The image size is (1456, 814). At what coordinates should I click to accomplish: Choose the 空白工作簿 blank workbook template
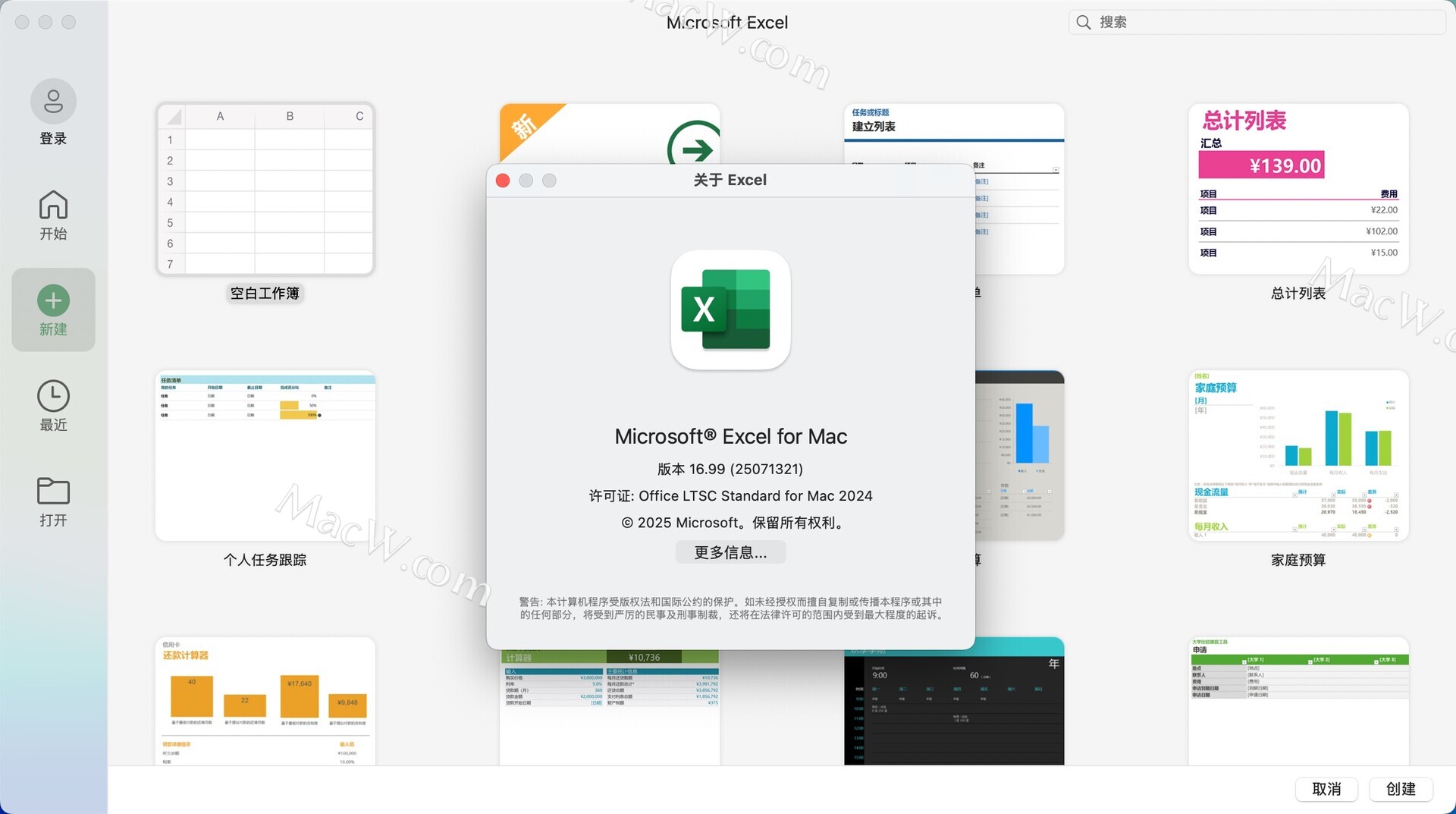[265, 189]
